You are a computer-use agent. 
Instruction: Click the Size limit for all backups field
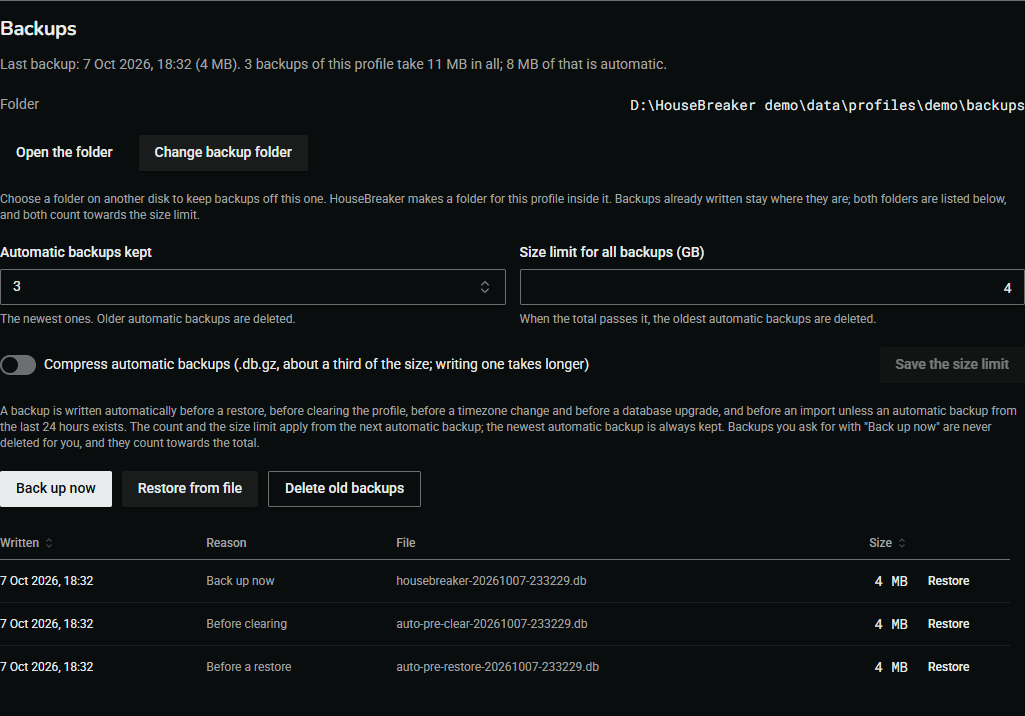[x=771, y=287]
